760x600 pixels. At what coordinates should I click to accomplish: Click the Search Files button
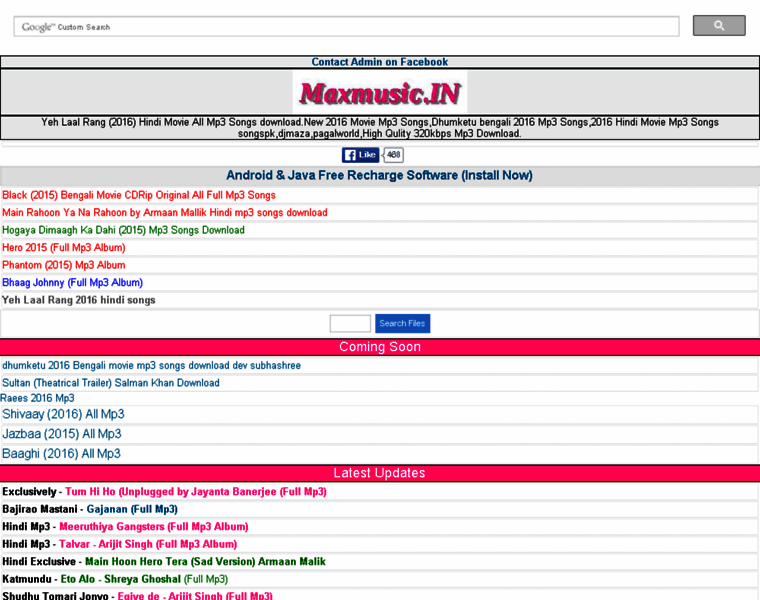coord(402,323)
